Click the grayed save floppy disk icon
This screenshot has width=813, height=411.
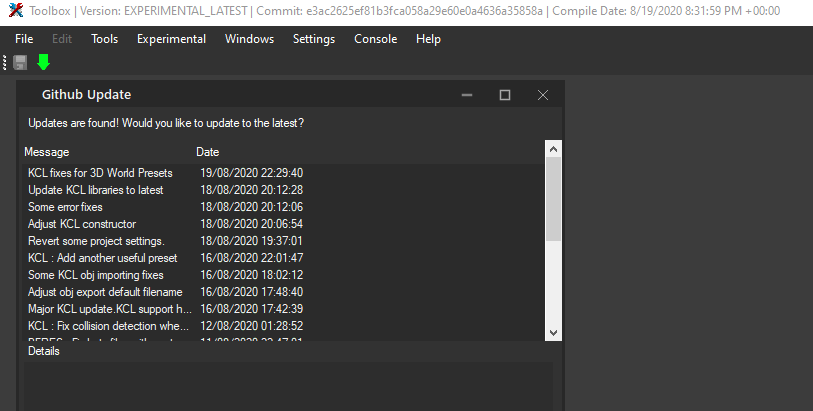pos(20,63)
